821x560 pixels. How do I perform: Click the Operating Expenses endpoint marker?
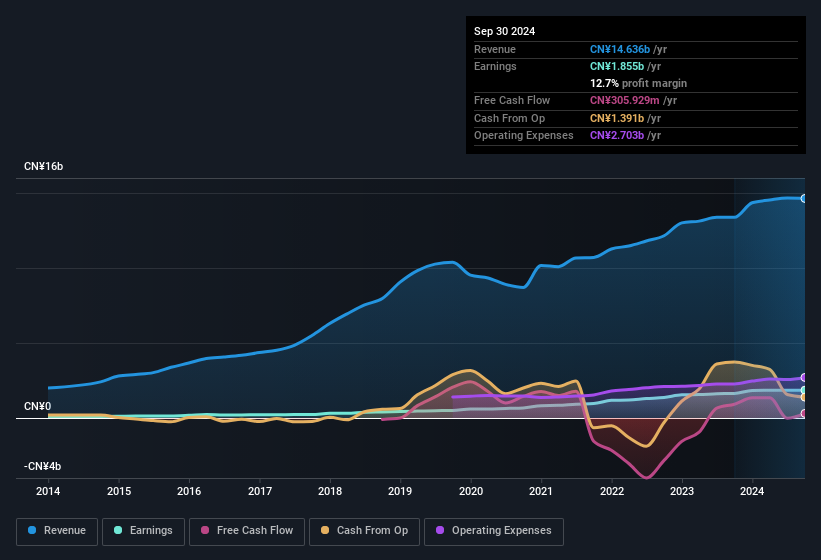pyautogui.click(x=804, y=377)
